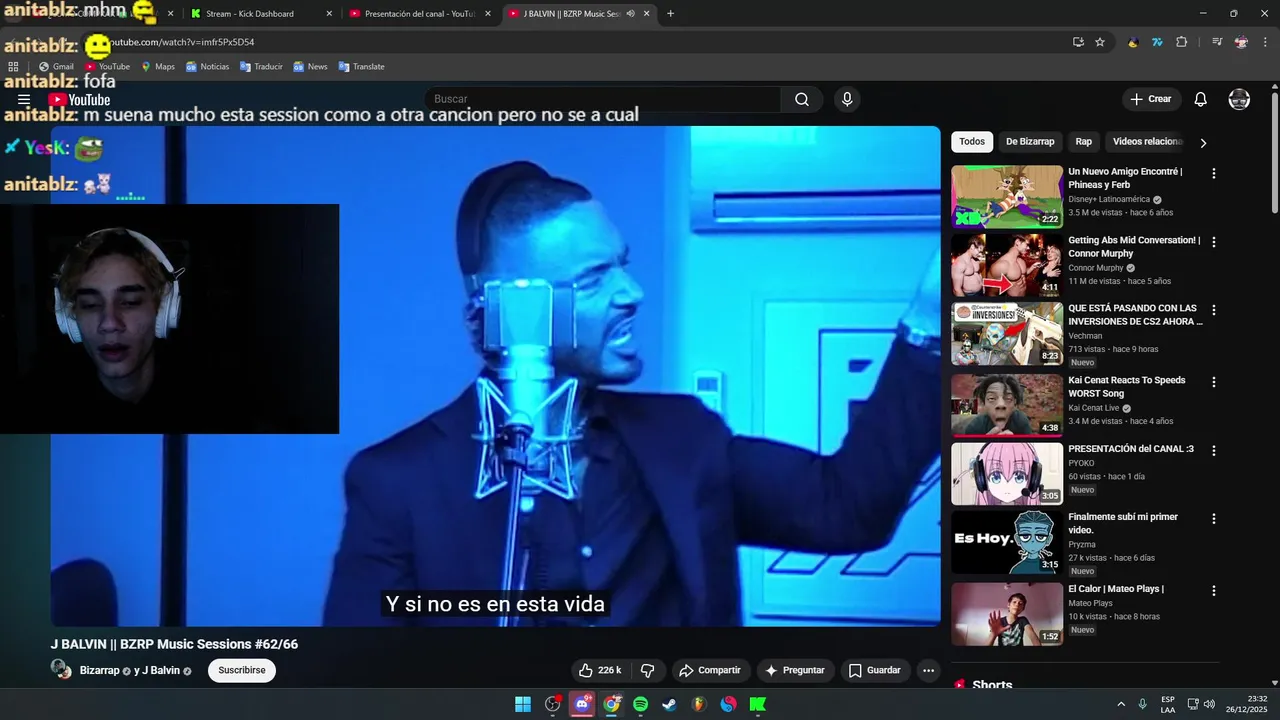Open Discord from taskbar
This screenshot has width=1280, height=720.
click(x=582, y=704)
